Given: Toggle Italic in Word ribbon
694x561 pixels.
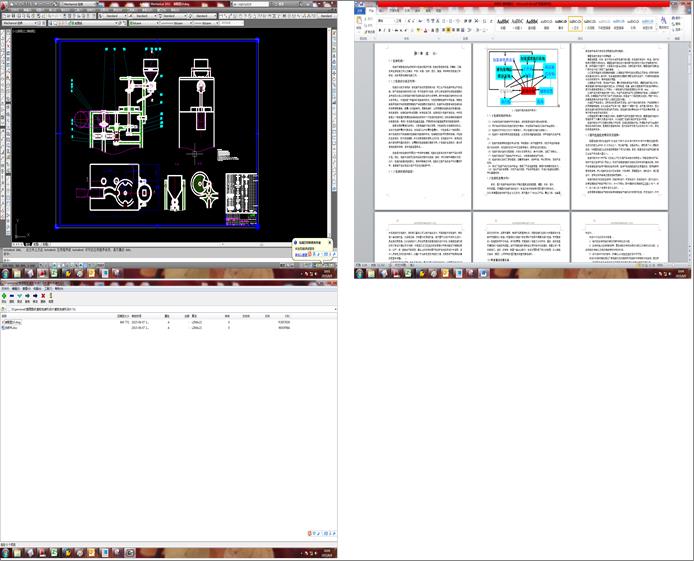Looking at the screenshot, I should [x=384, y=30].
